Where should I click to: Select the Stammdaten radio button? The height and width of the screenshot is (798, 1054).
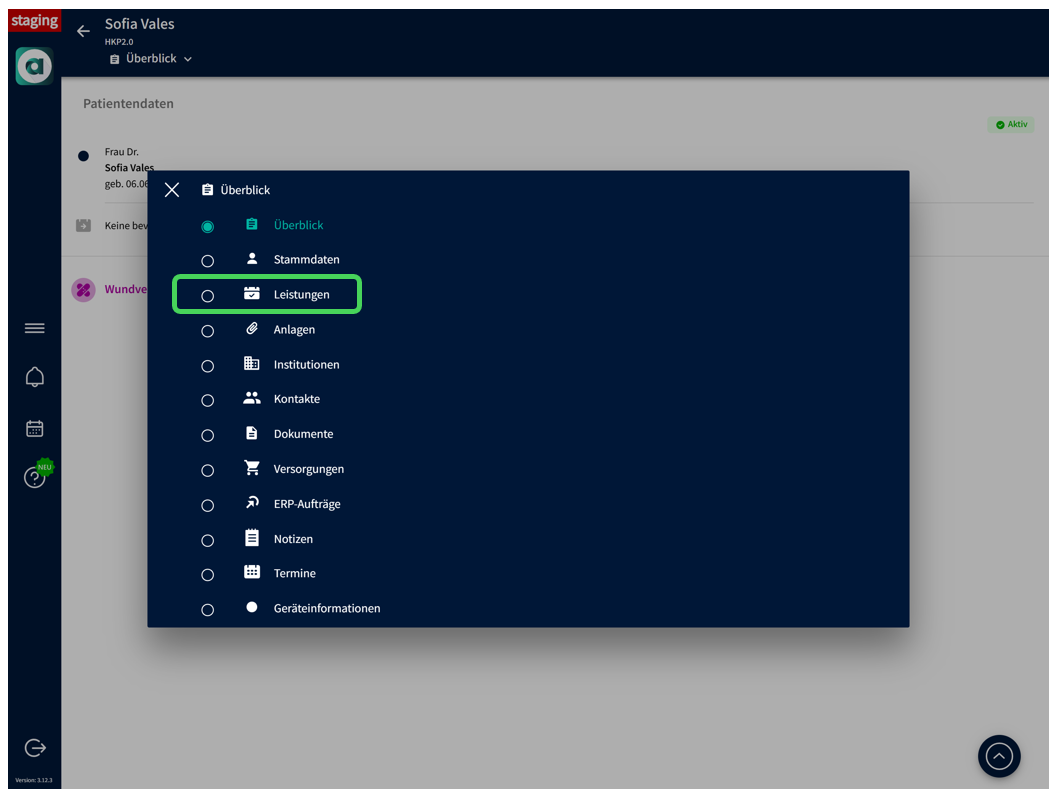(208, 261)
